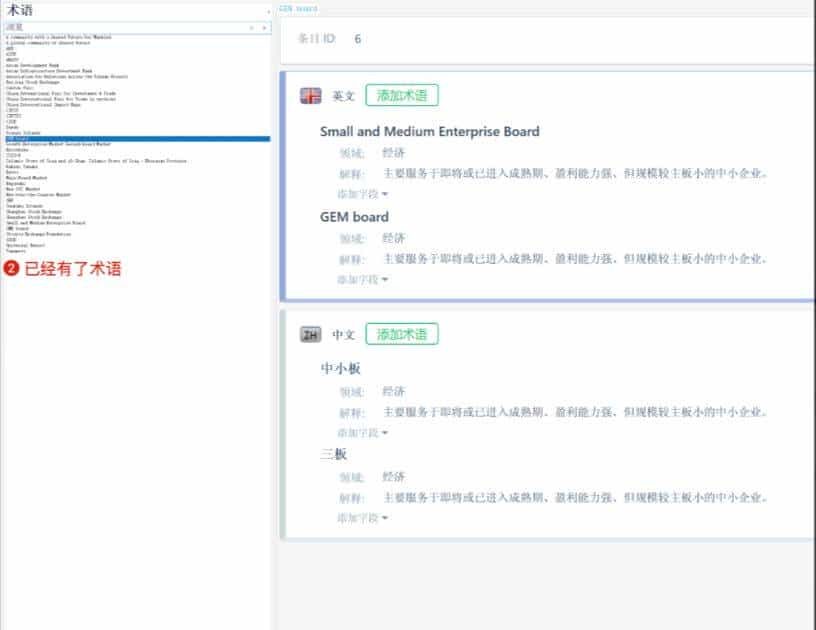Screen dimensions: 816x630
Task: Select Beijing Stock Exchange in term list
Action: click(x=32, y=82)
